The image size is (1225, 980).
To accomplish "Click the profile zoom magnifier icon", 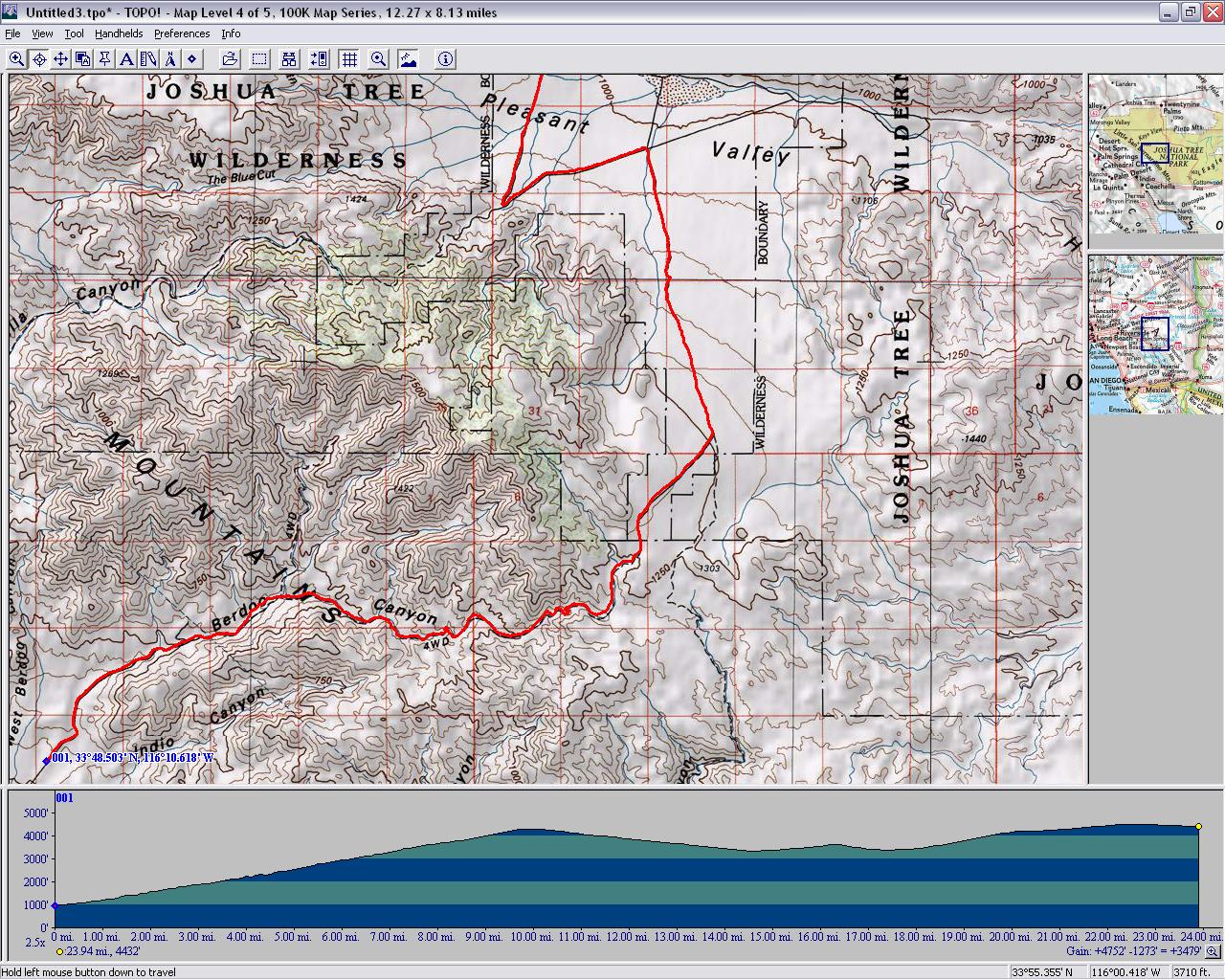I will click(x=1213, y=951).
